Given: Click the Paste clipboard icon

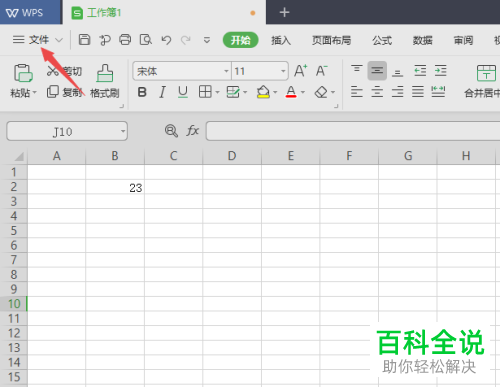Looking at the screenshot, I should coord(23,73).
